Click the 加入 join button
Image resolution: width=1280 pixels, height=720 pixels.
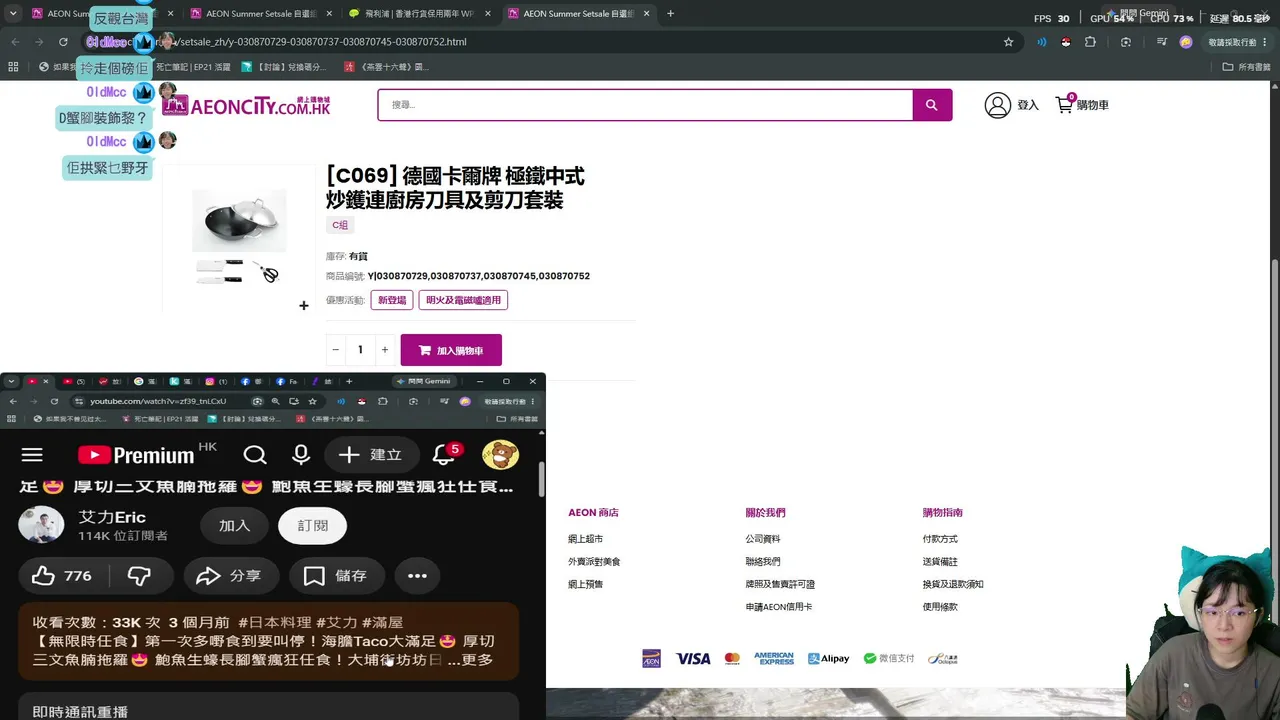coord(234,526)
